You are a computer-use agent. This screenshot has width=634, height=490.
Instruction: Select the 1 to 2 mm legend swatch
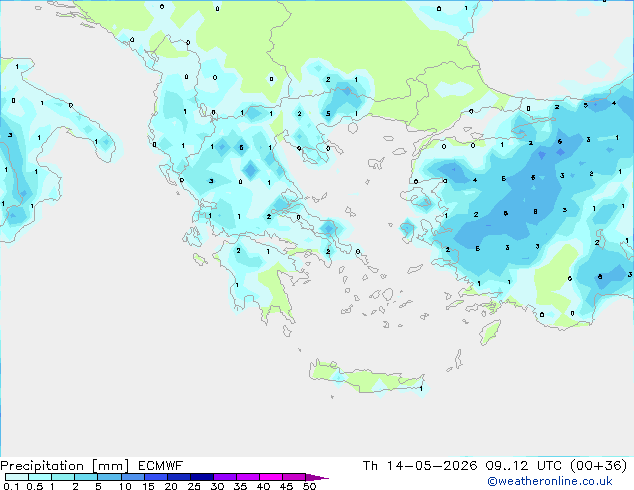[63, 477]
